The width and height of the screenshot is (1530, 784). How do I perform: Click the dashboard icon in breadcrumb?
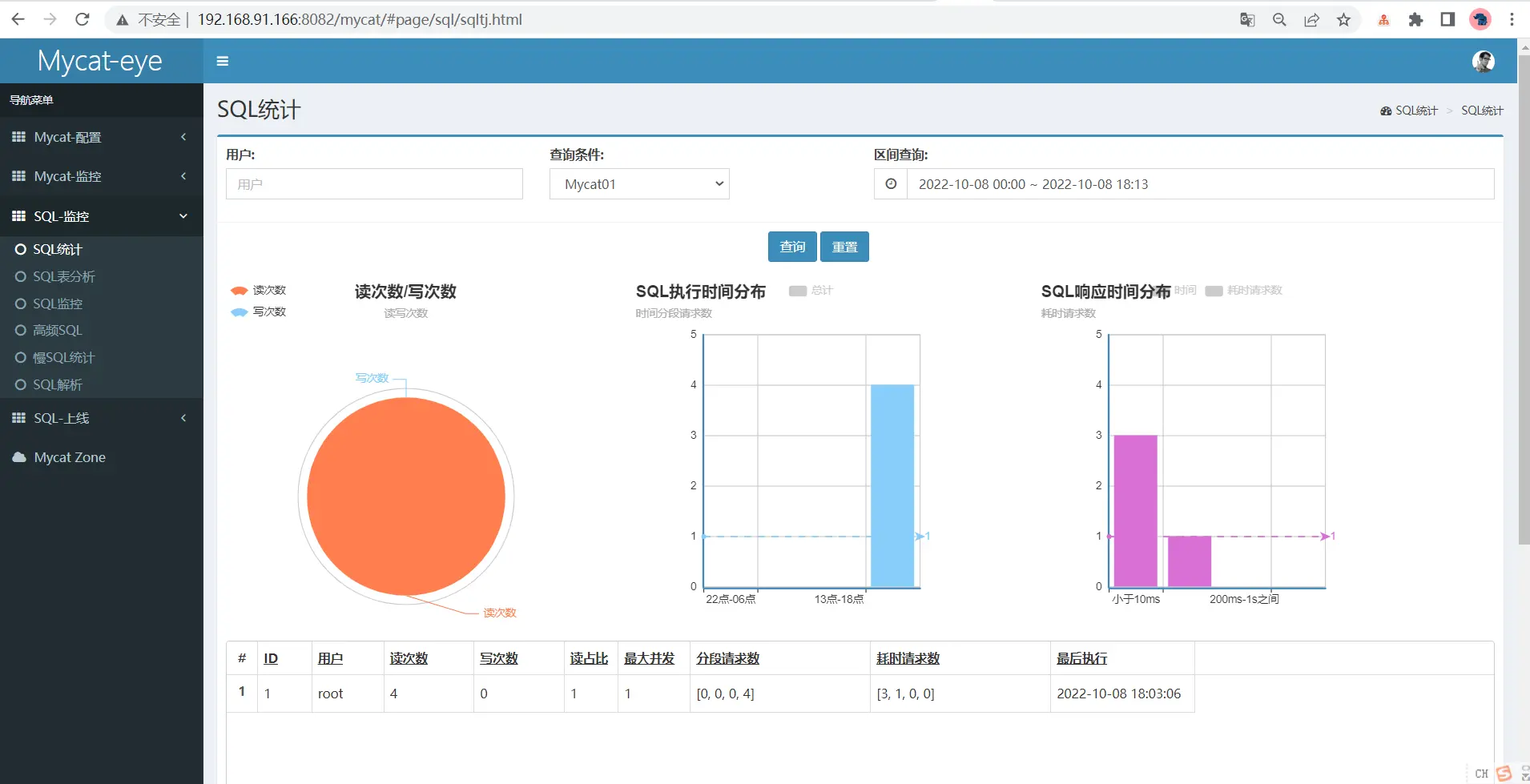click(x=1386, y=111)
